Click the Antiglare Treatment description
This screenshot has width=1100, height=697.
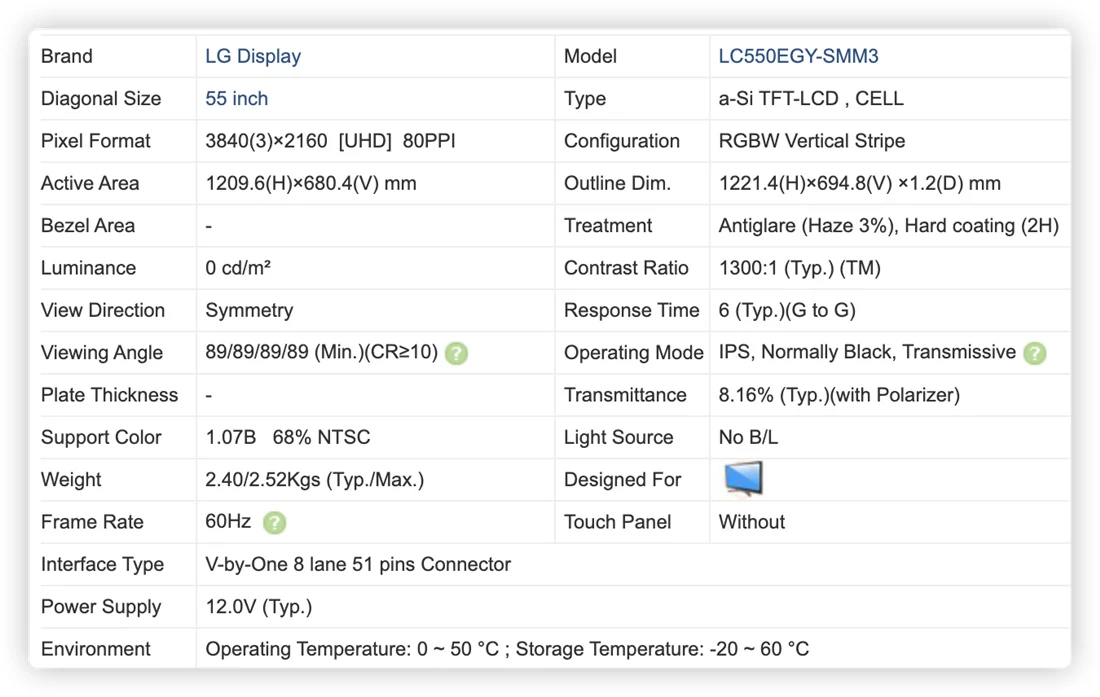[888, 226]
